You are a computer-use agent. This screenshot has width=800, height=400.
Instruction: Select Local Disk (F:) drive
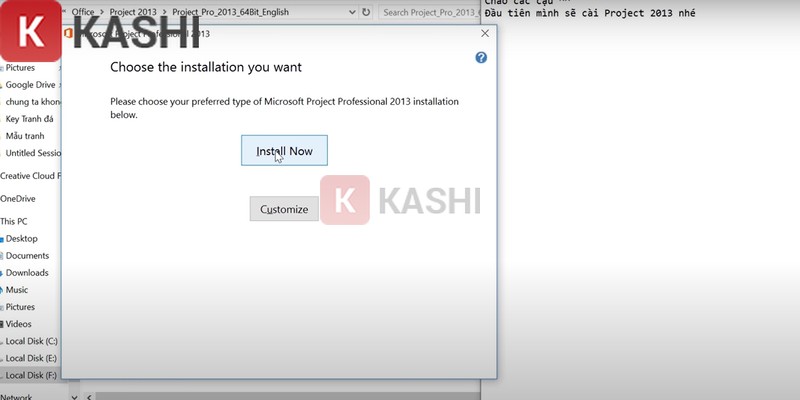click(x=31, y=375)
